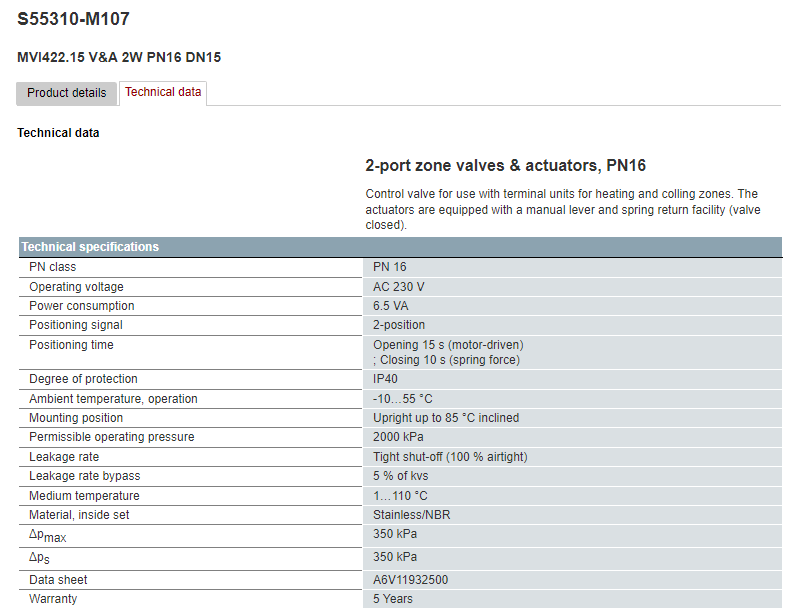Click the Warranty label

pos(53,599)
